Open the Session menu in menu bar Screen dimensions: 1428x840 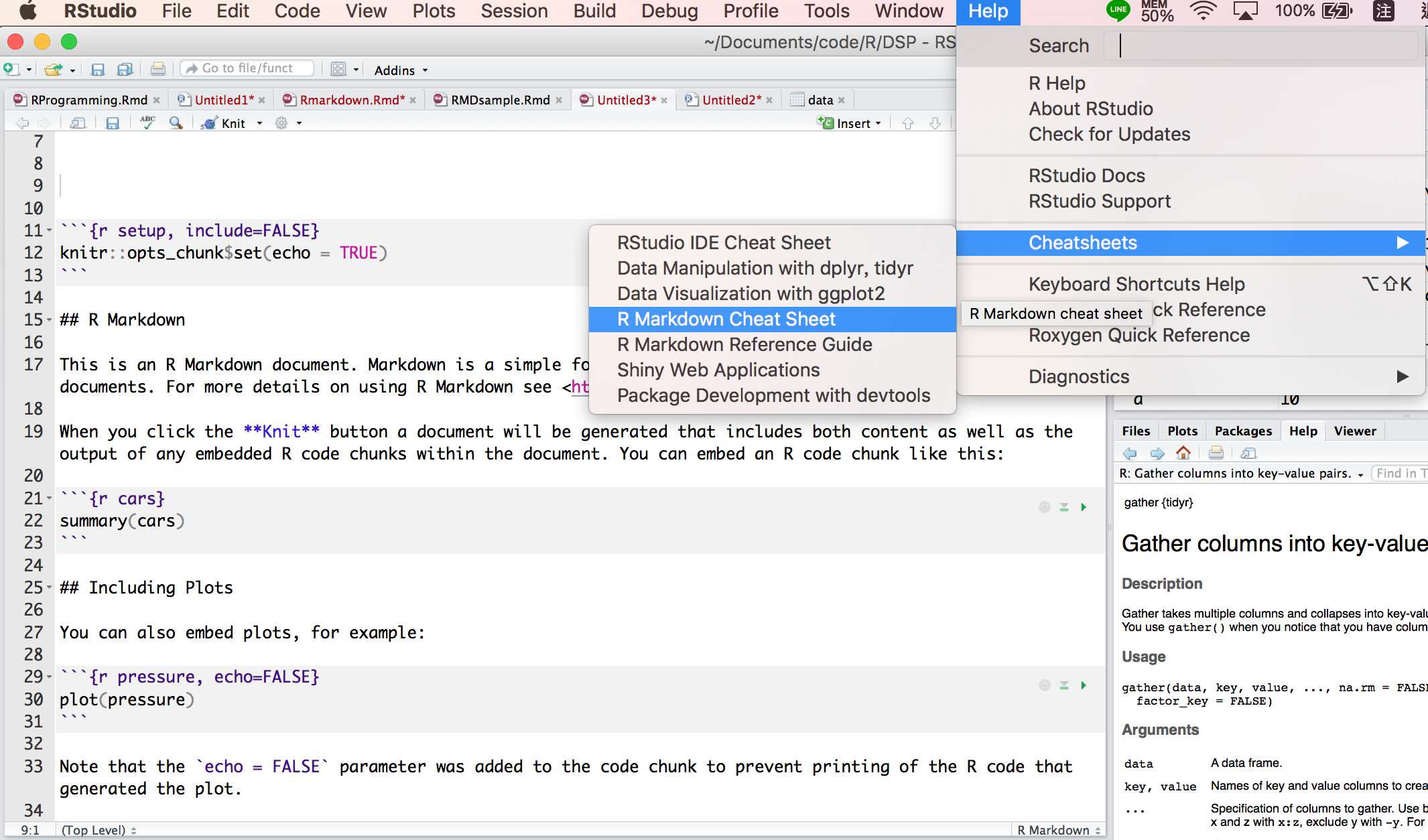tap(514, 11)
